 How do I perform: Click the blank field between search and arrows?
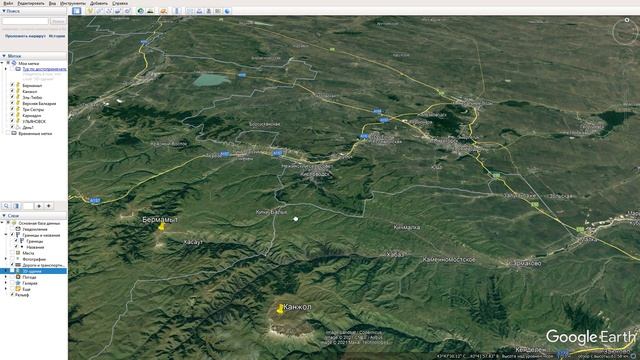(28, 206)
